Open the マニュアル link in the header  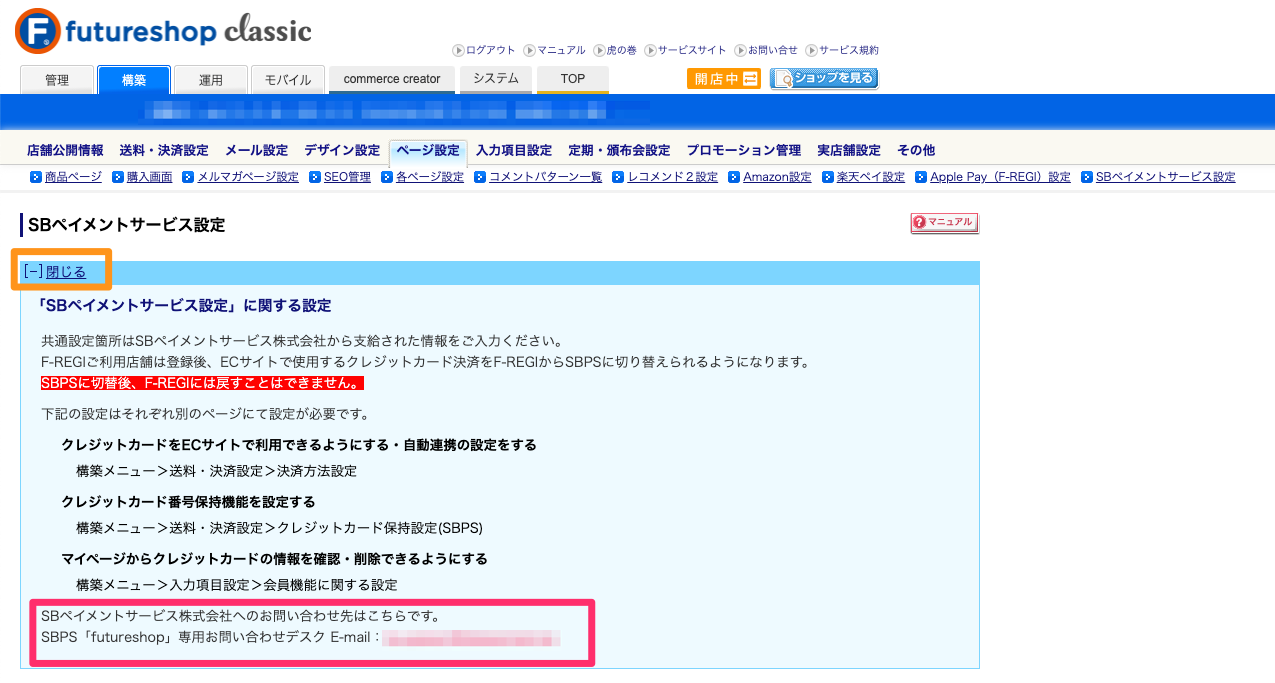pyautogui.click(x=555, y=50)
